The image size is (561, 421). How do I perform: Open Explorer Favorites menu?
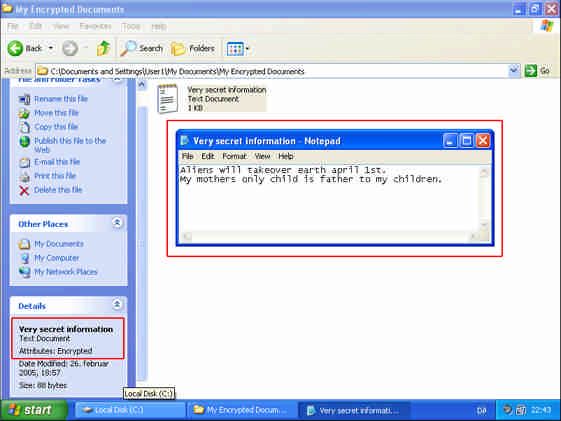[x=95, y=26]
